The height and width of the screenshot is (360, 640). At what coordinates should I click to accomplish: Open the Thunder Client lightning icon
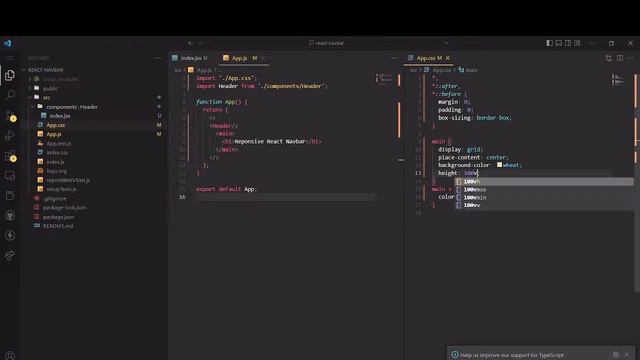coord(10,236)
